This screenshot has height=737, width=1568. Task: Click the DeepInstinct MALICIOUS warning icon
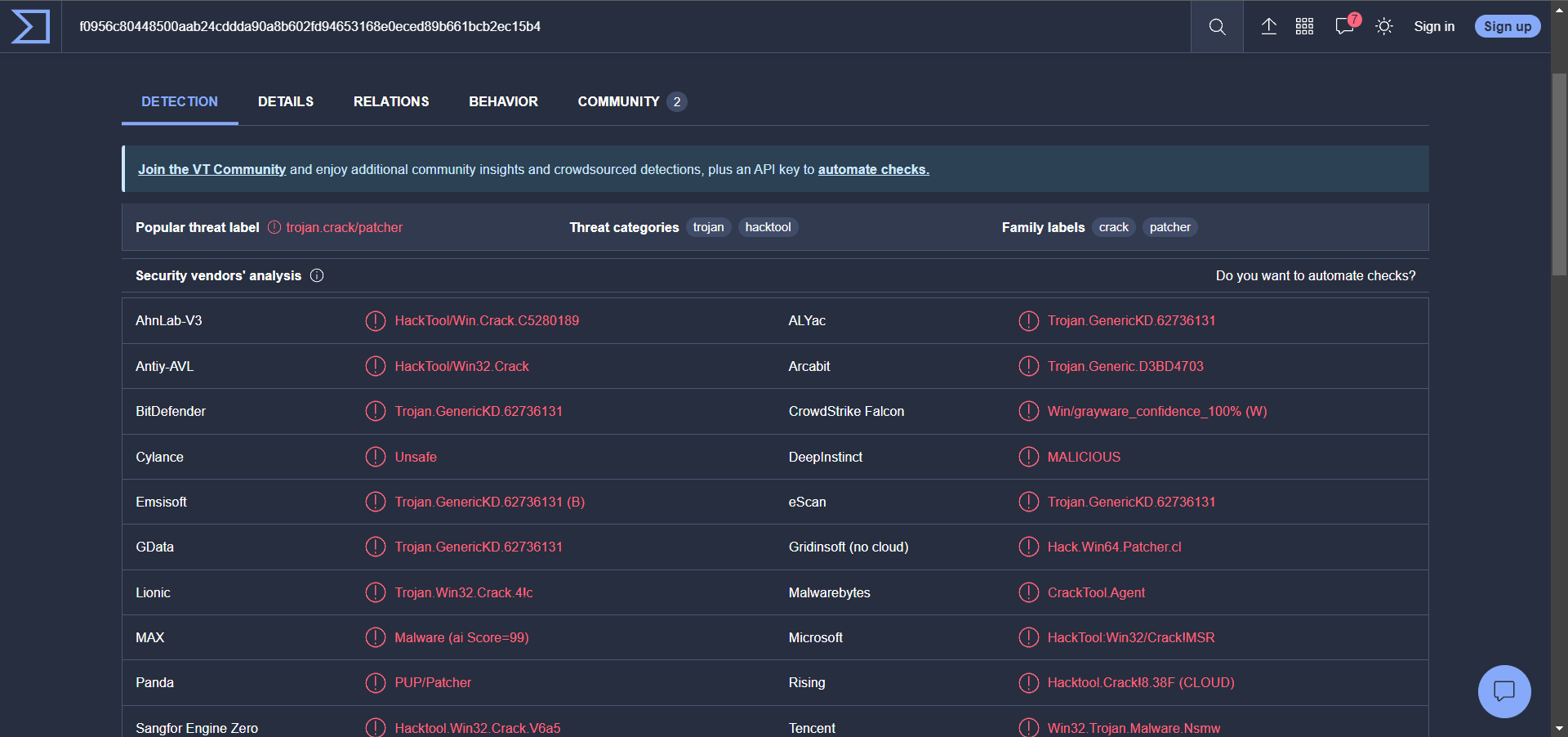point(1028,457)
